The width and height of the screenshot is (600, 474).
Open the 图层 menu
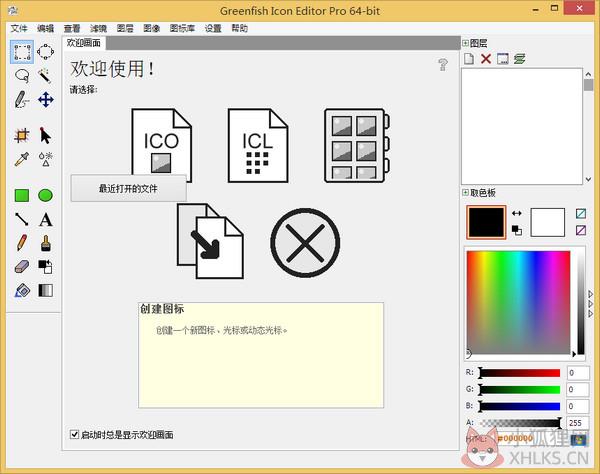pyautogui.click(x=125, y=28)
